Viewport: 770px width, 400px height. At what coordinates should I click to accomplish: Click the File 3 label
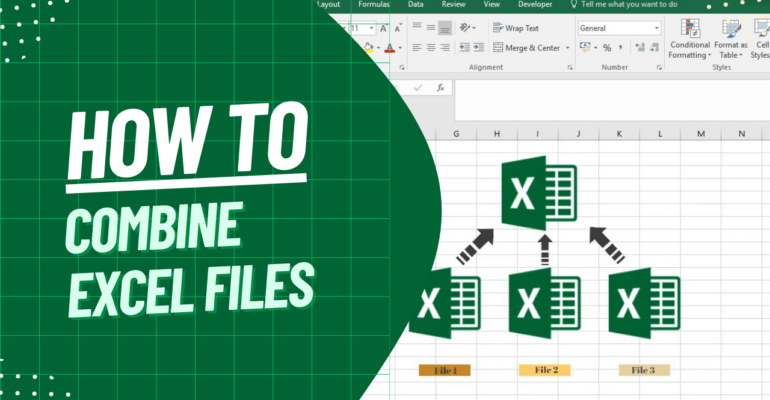point(644,370)
